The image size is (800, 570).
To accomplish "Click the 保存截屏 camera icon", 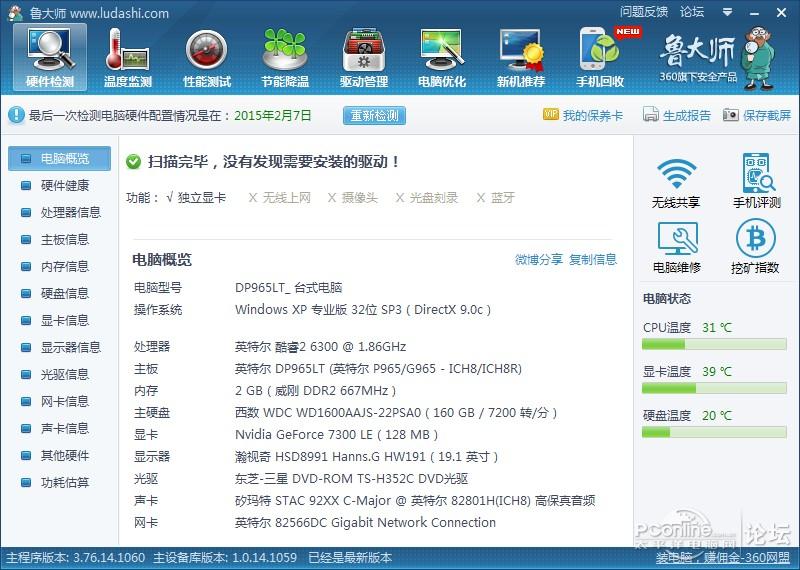I will [x=731, y=115].
